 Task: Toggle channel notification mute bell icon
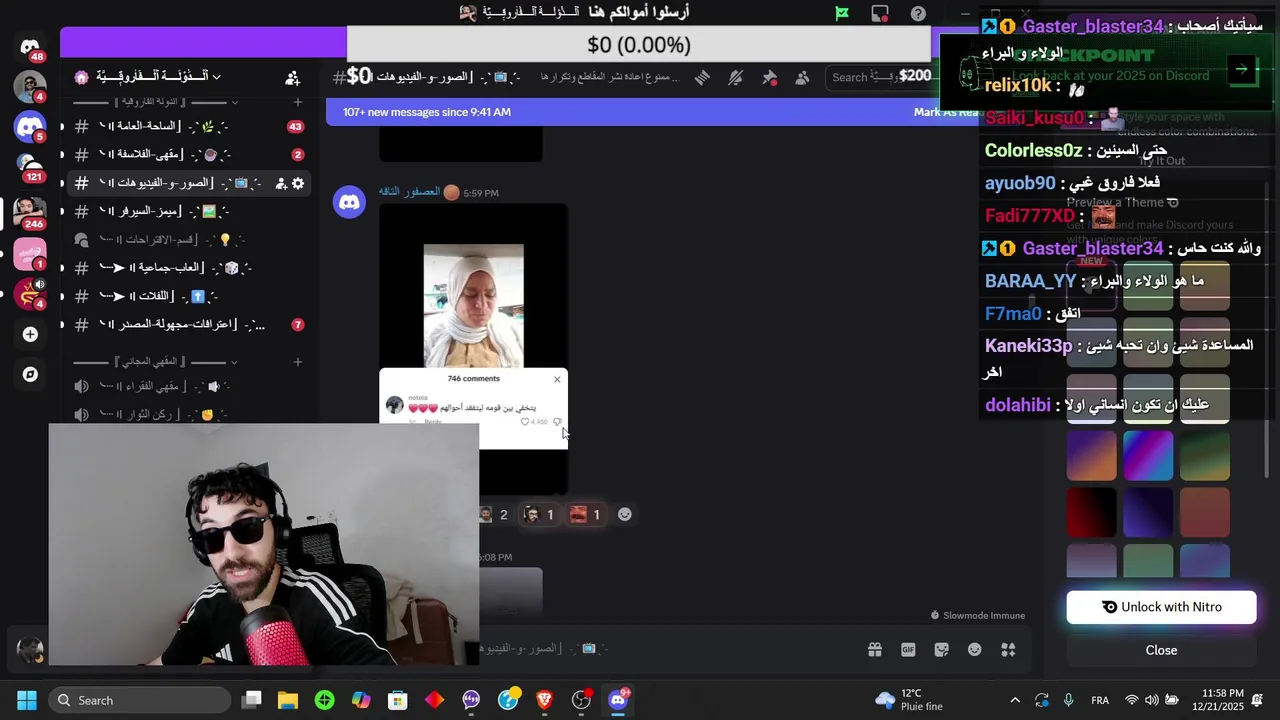point(736,77)
